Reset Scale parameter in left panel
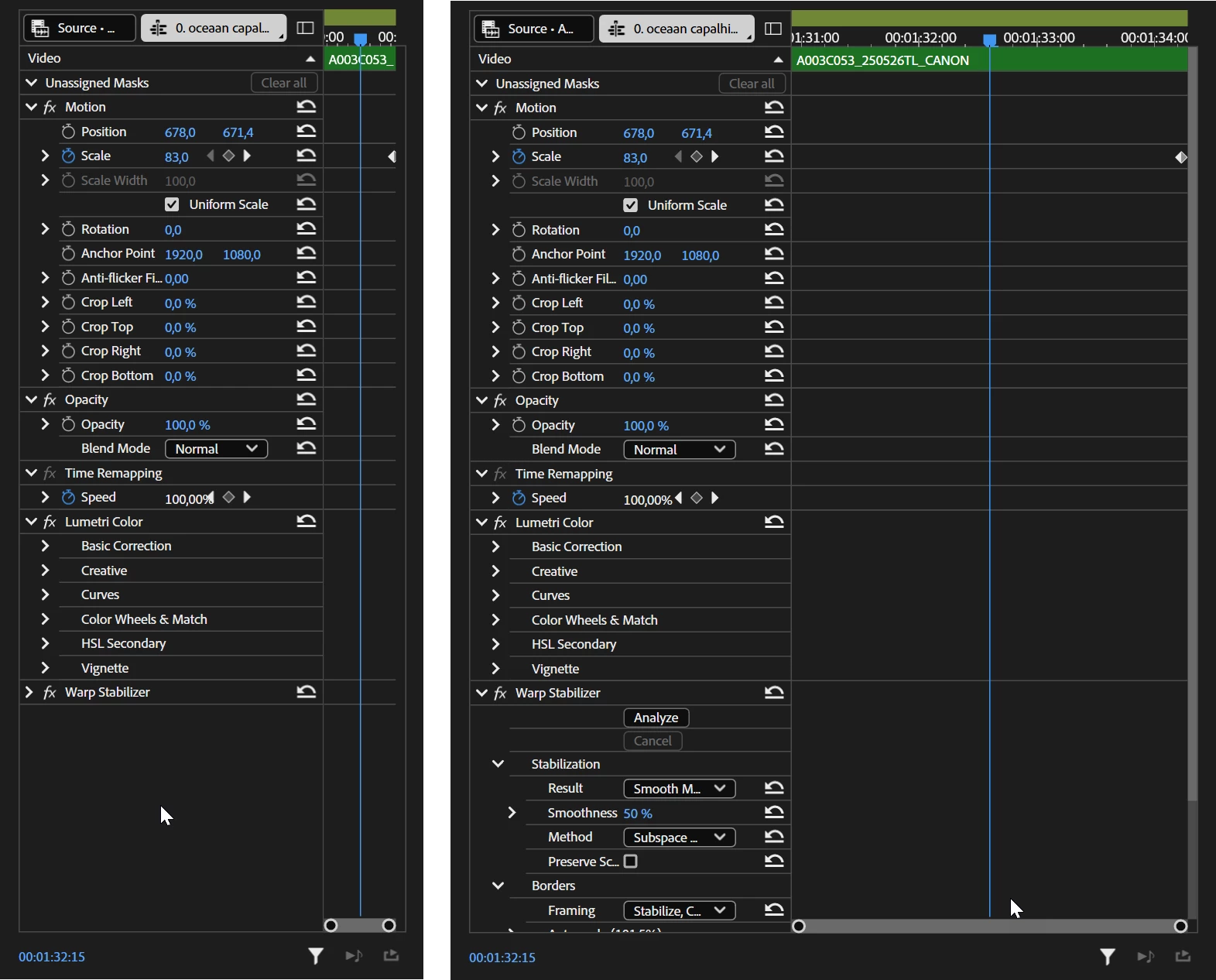Image resolution: width=1216 pixels, height=980 pixels. point(307,156)
